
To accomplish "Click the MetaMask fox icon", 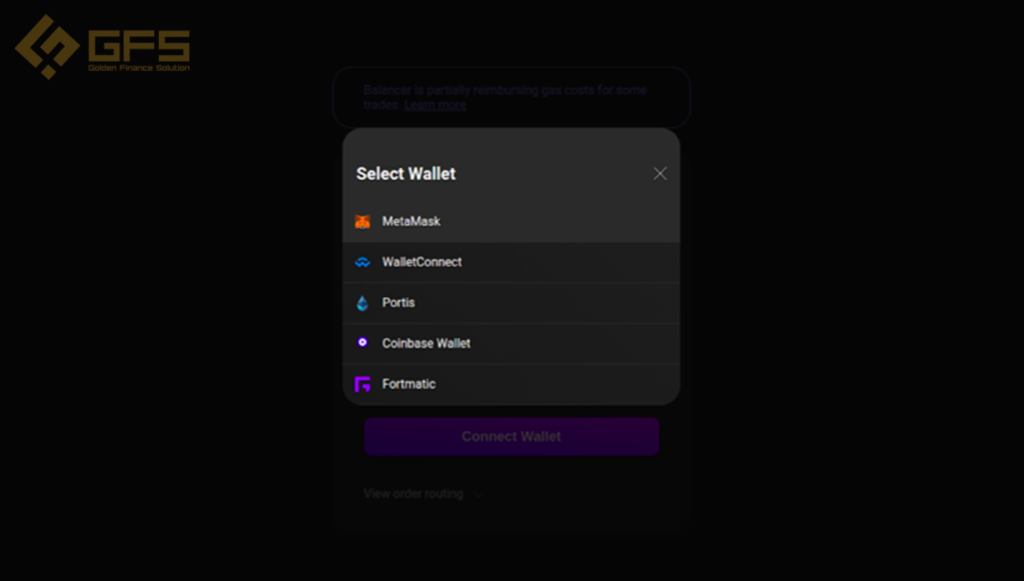I will coord(362,222).
